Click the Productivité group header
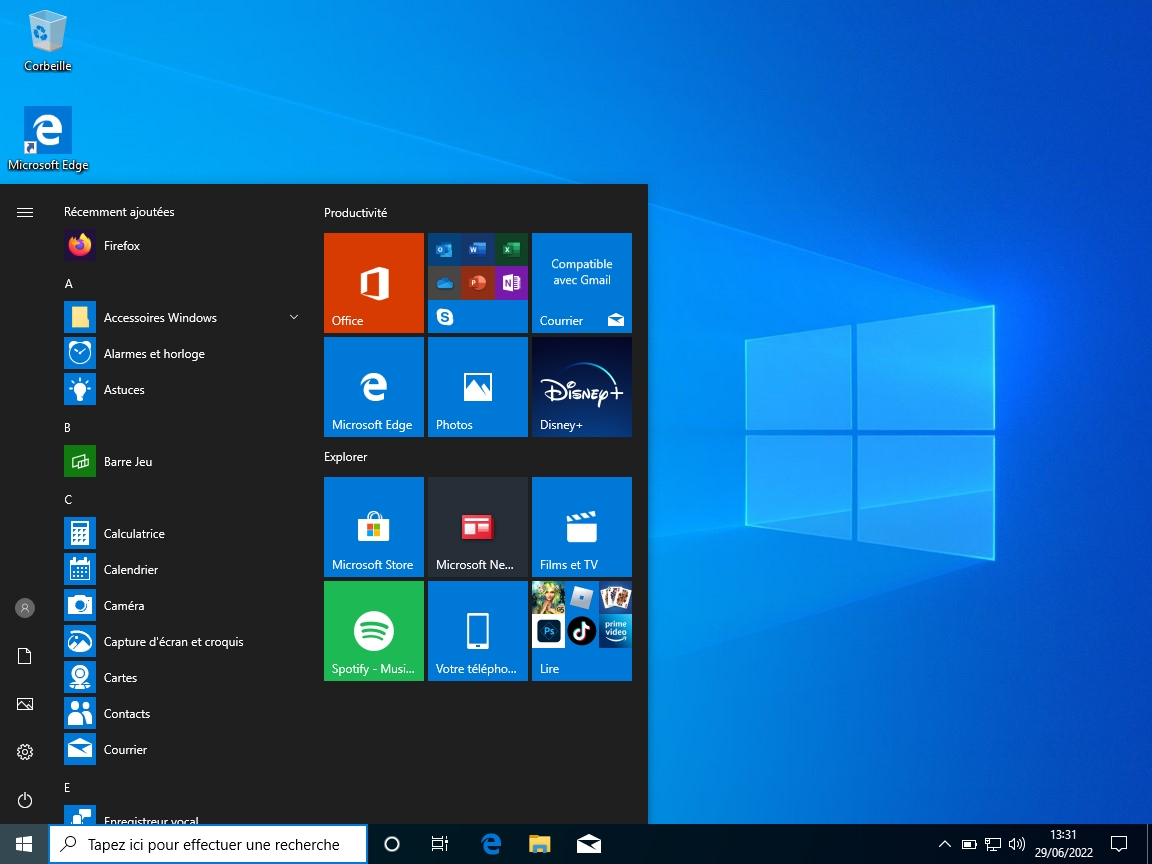This screenshot has height=864, width=1152. (356, 212)
